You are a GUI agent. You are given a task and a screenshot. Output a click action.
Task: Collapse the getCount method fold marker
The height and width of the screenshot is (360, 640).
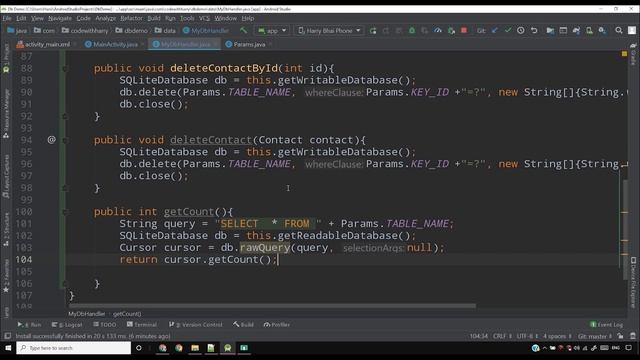65,212
